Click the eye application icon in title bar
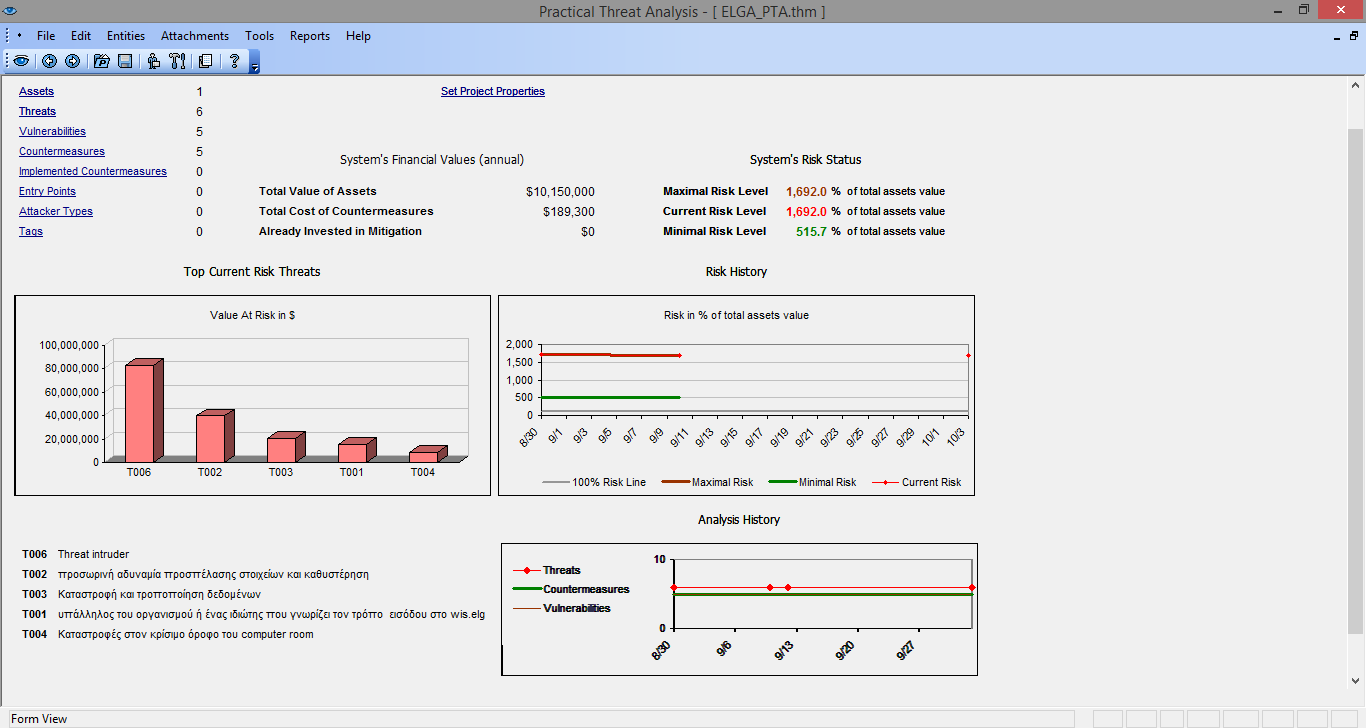 (x=11, y=11)
